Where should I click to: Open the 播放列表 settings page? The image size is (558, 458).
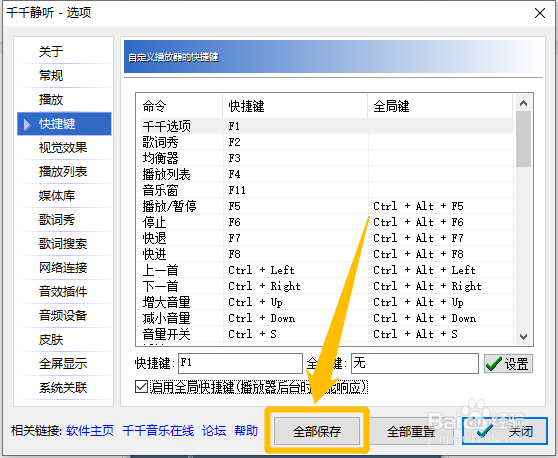pos(63,172)
